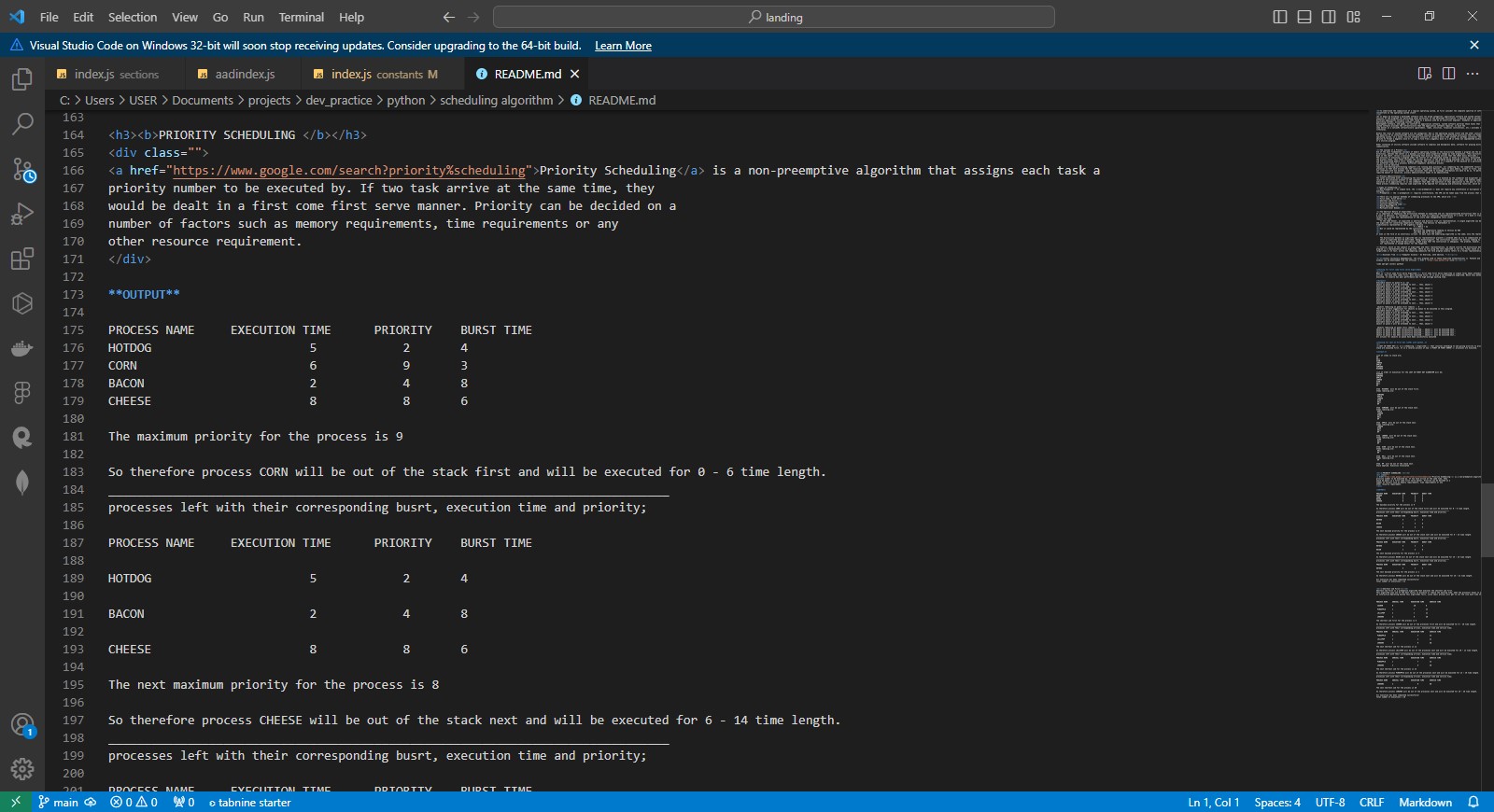Dismiss the 32-bit update notification banner
The width and height of the screenshot is (1494, 812).
[x=1474, y=45]
